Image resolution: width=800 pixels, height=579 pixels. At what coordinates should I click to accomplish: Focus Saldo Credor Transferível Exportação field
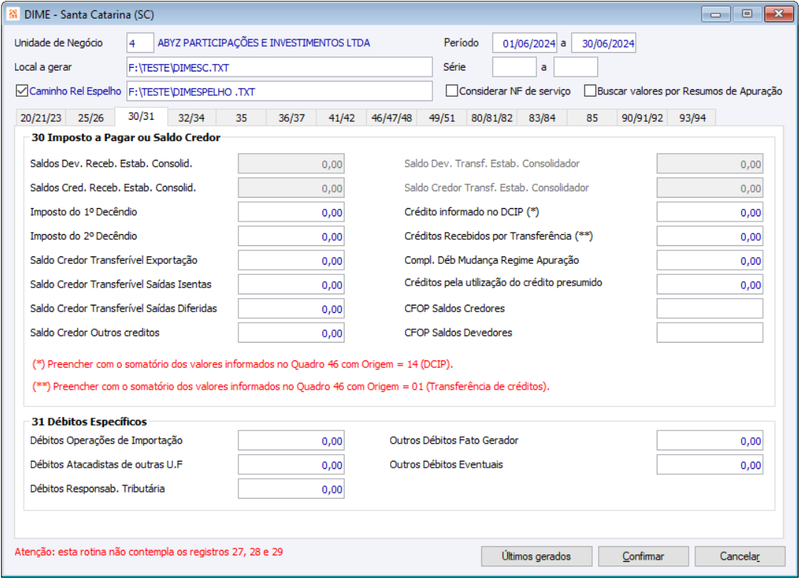291,260
